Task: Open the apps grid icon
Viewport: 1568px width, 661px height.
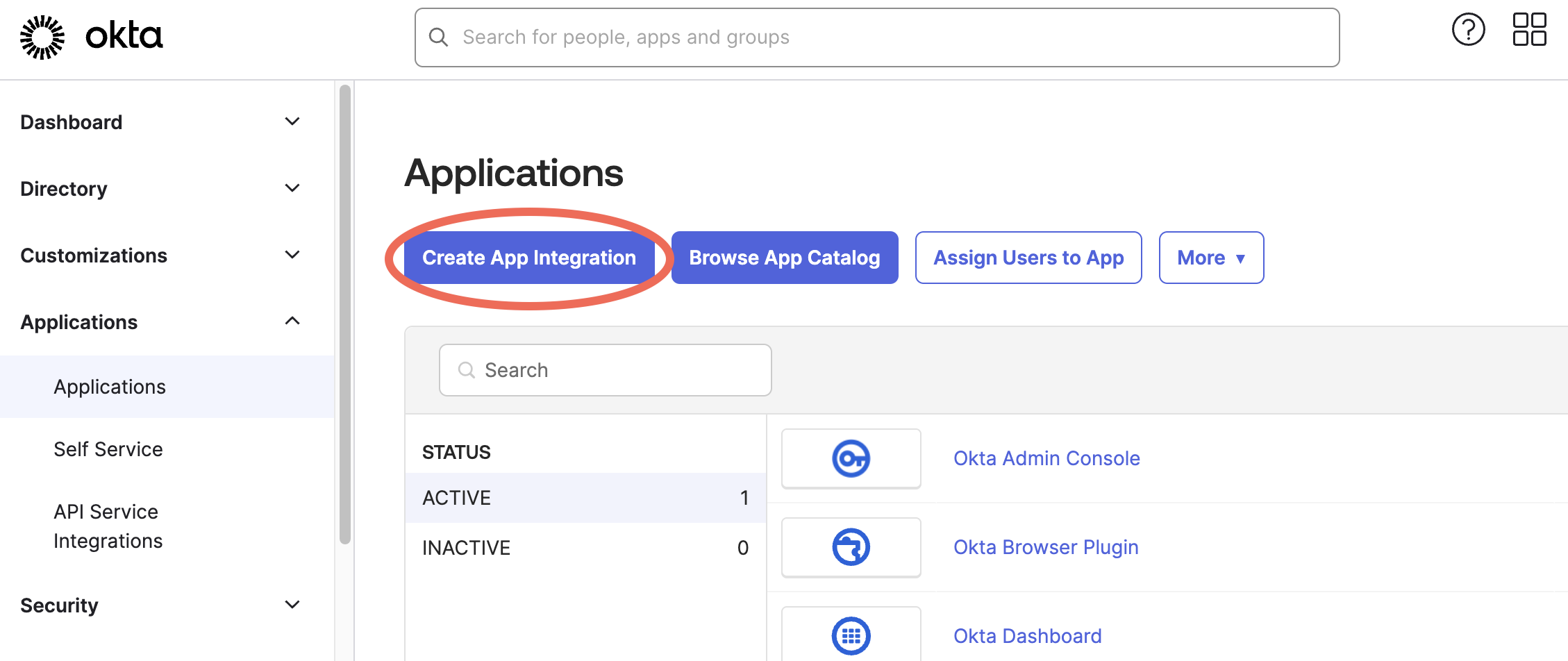Action: 1530,30
